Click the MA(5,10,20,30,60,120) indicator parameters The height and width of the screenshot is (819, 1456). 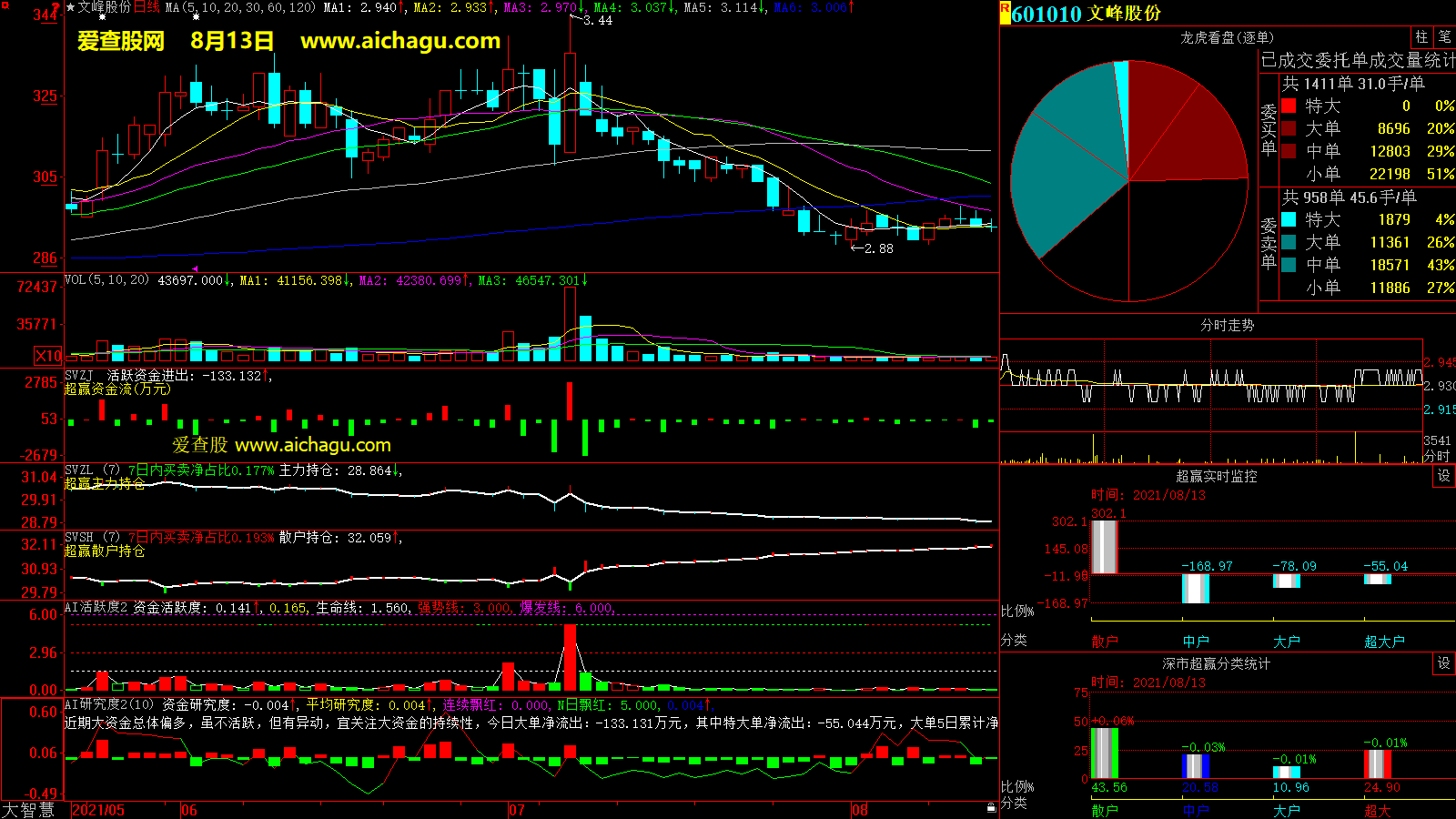tap(240, 7)
